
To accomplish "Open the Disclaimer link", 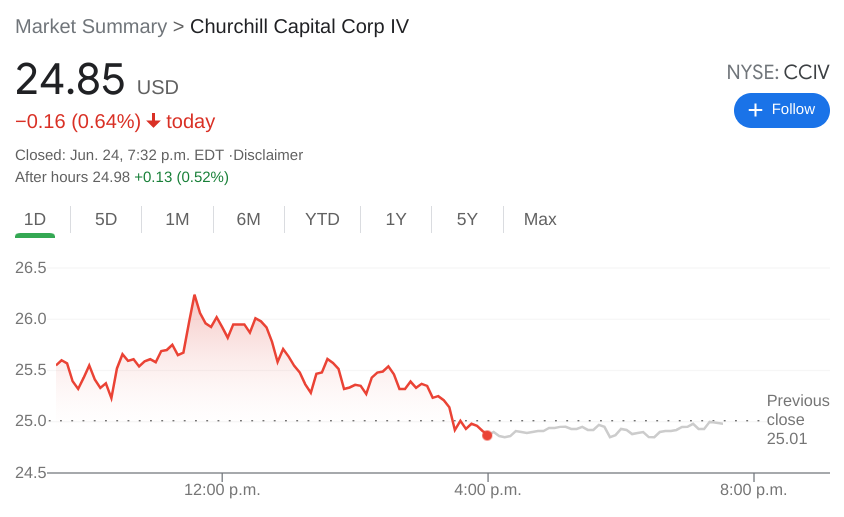I will click(268, 155).
